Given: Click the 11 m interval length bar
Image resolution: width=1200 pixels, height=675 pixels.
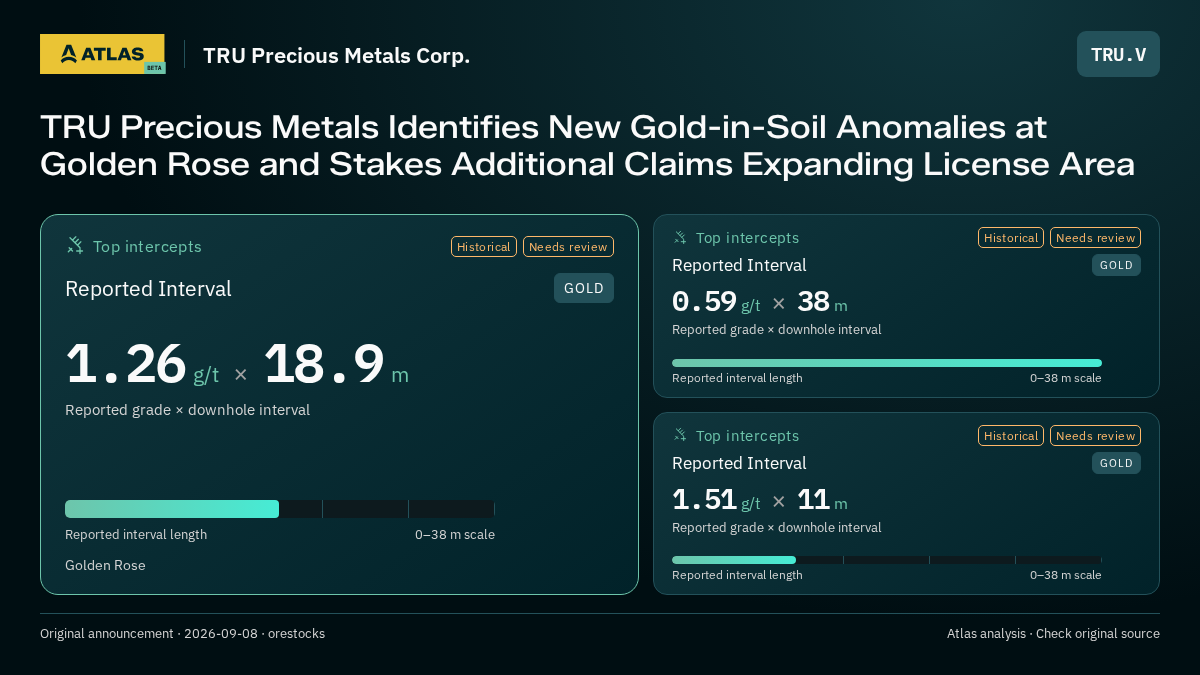Looking at the screenshot, I should click(x=887, y=560).
